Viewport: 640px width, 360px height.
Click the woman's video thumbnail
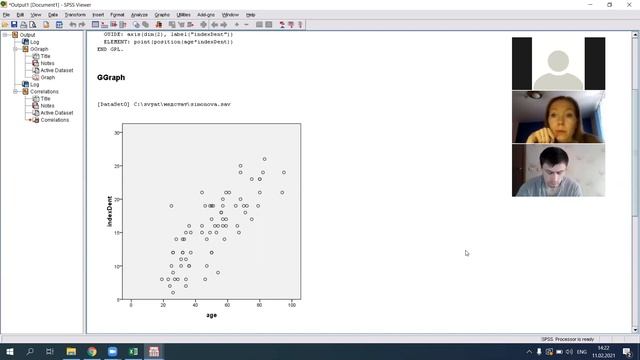click(x=558, y=117)
